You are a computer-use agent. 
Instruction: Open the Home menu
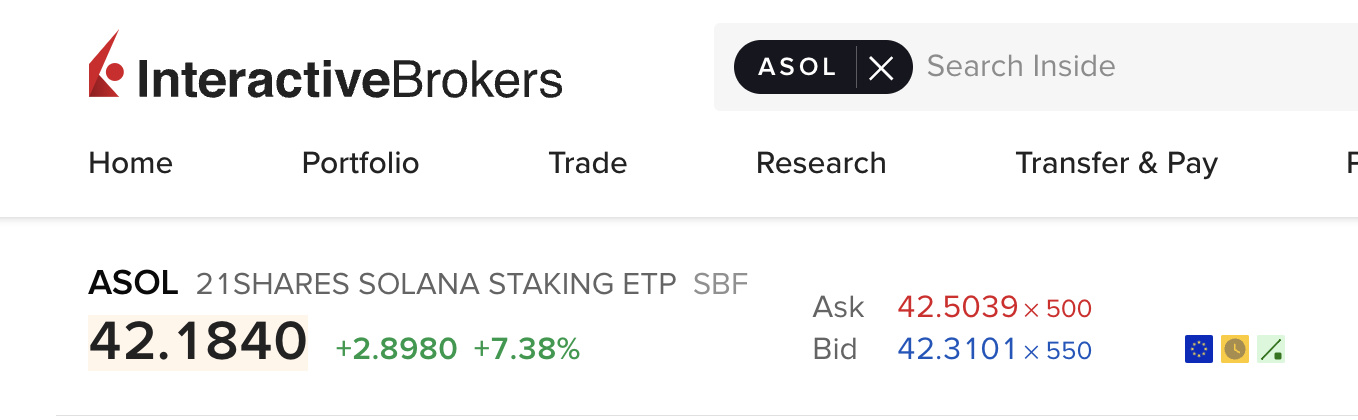(x=130, y=163)
